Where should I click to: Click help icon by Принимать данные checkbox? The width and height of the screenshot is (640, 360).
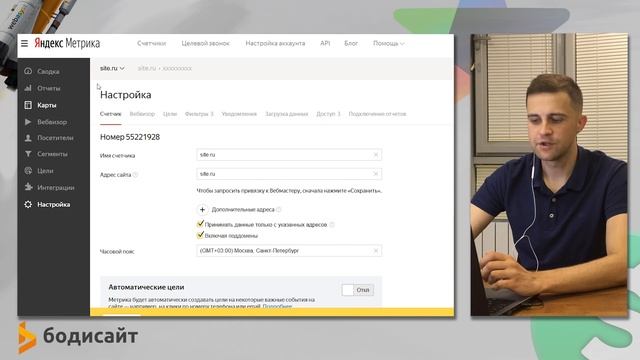[332, 224]
